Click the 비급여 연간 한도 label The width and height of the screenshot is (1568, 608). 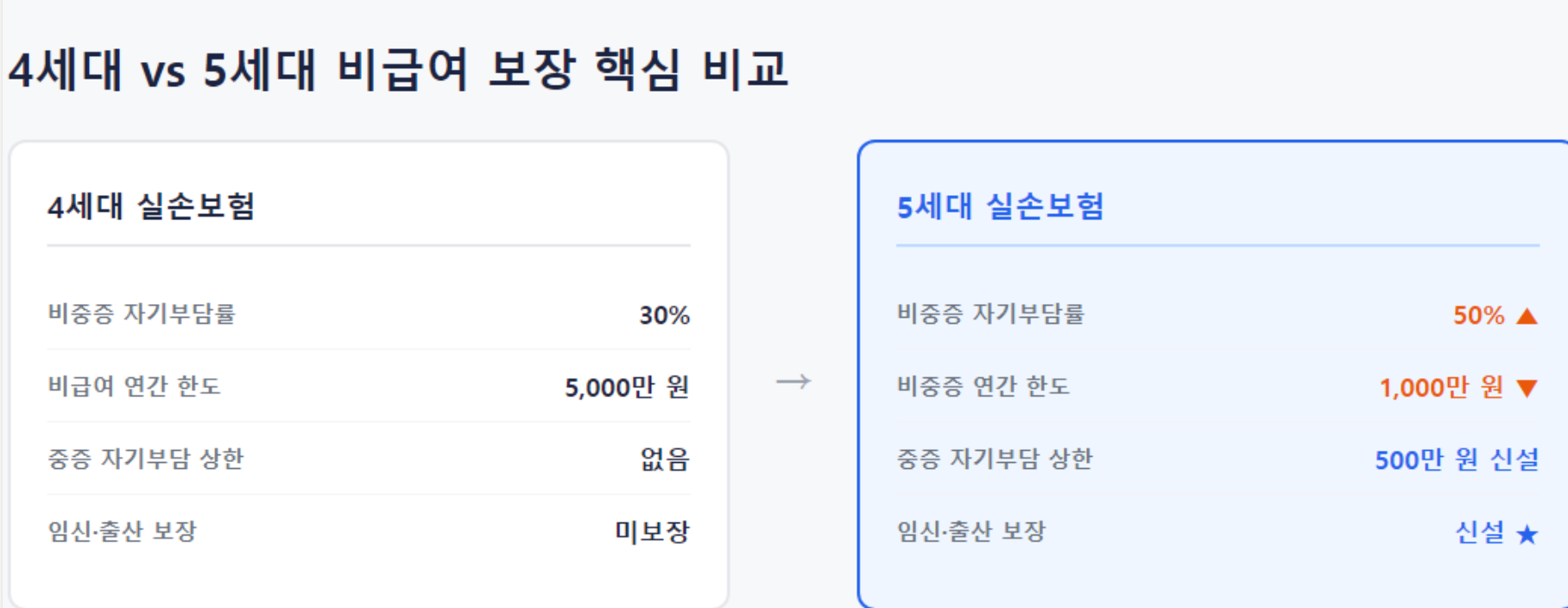point(134,386)
